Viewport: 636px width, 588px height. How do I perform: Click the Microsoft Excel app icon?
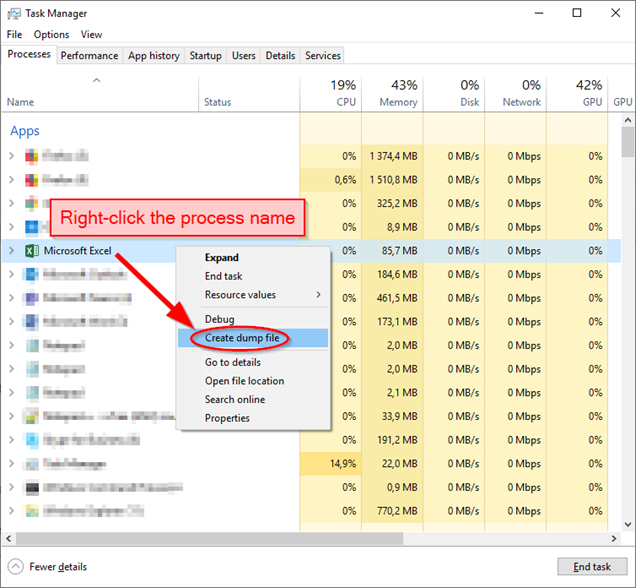[32, 251]
